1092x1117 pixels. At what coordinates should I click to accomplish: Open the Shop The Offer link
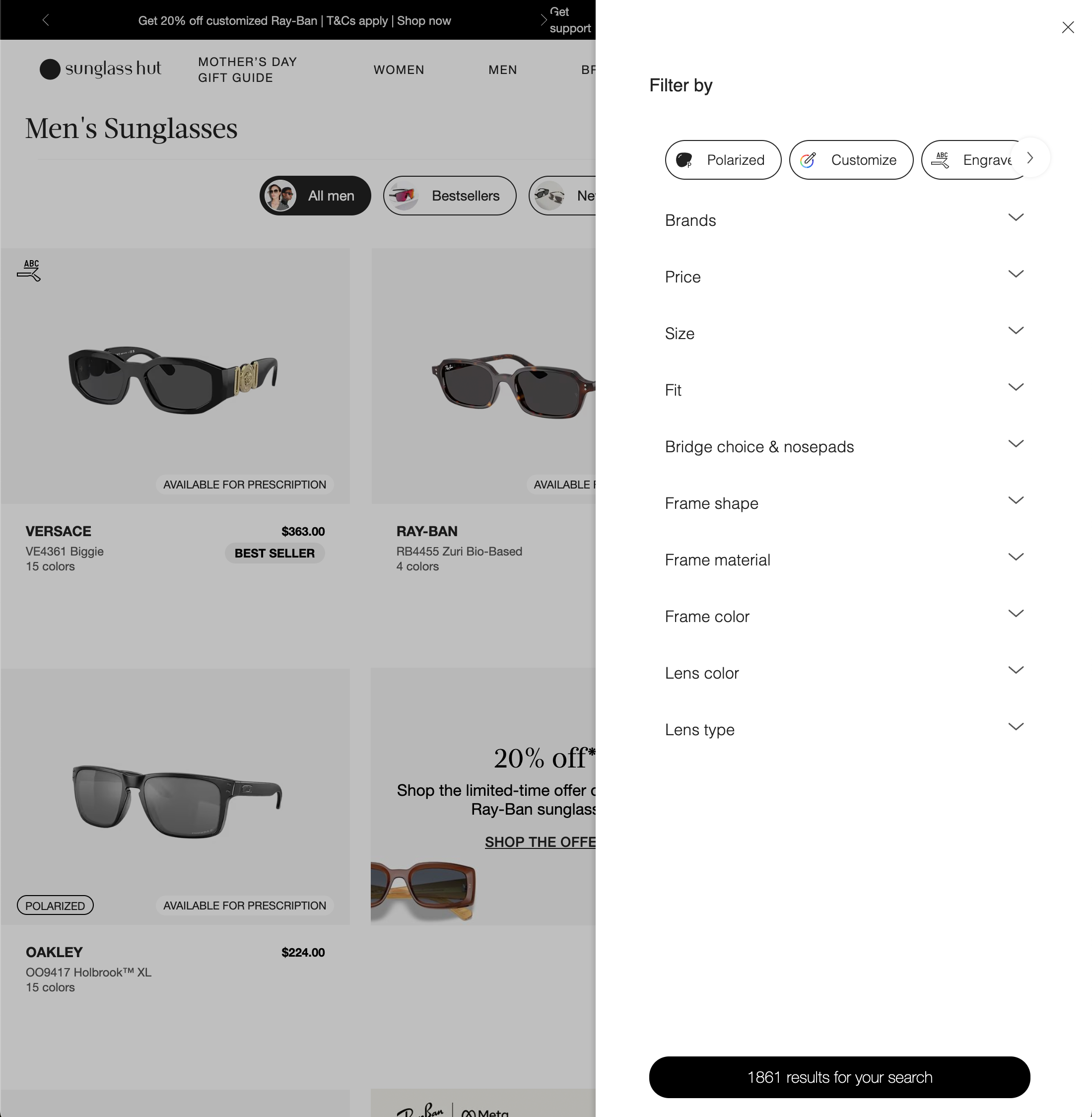pos(540,841)
